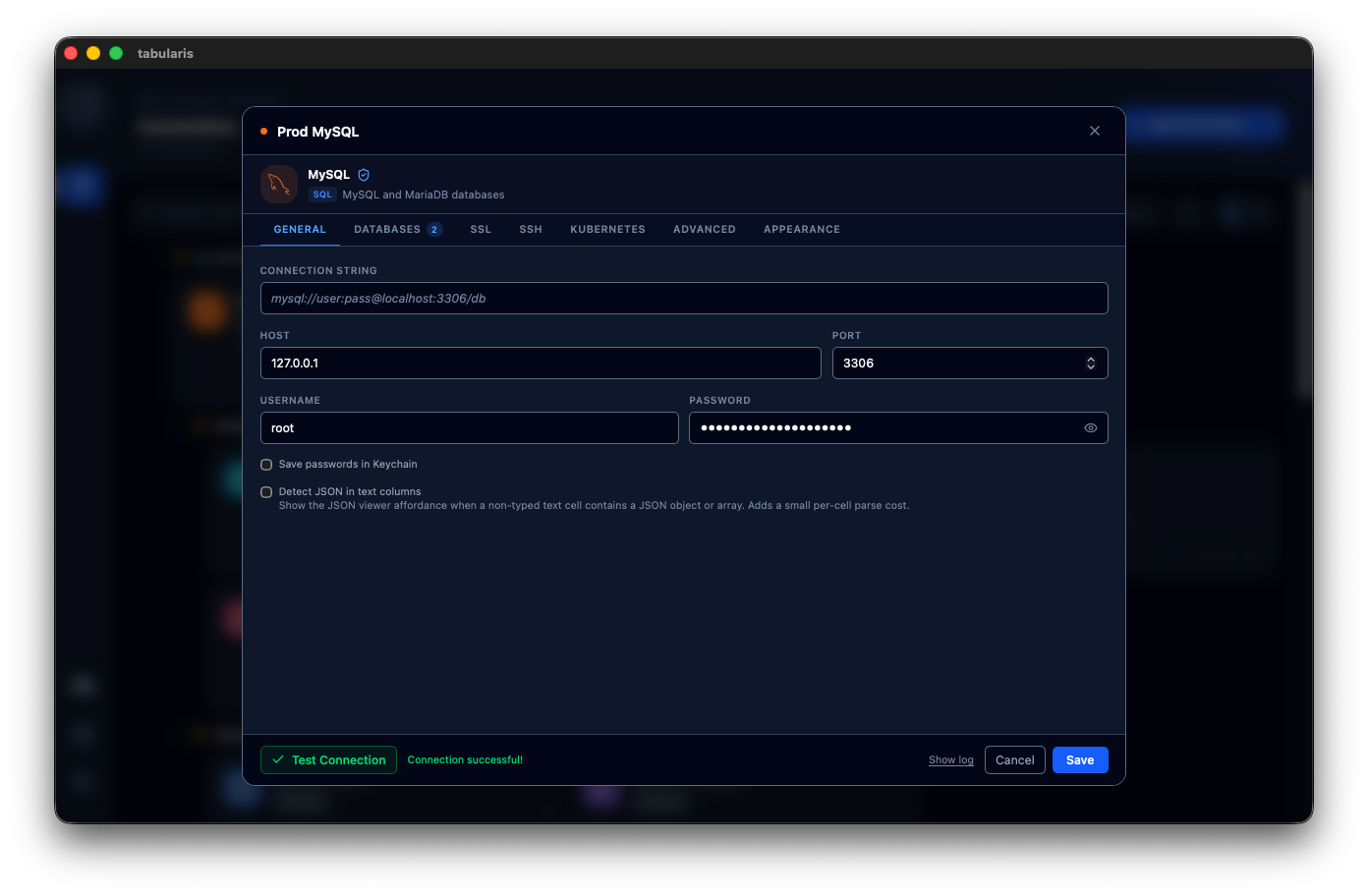Viewport: 1368px width, 896px height.
Task: Cancel the connection dialog
Action: click(1015, 760)
